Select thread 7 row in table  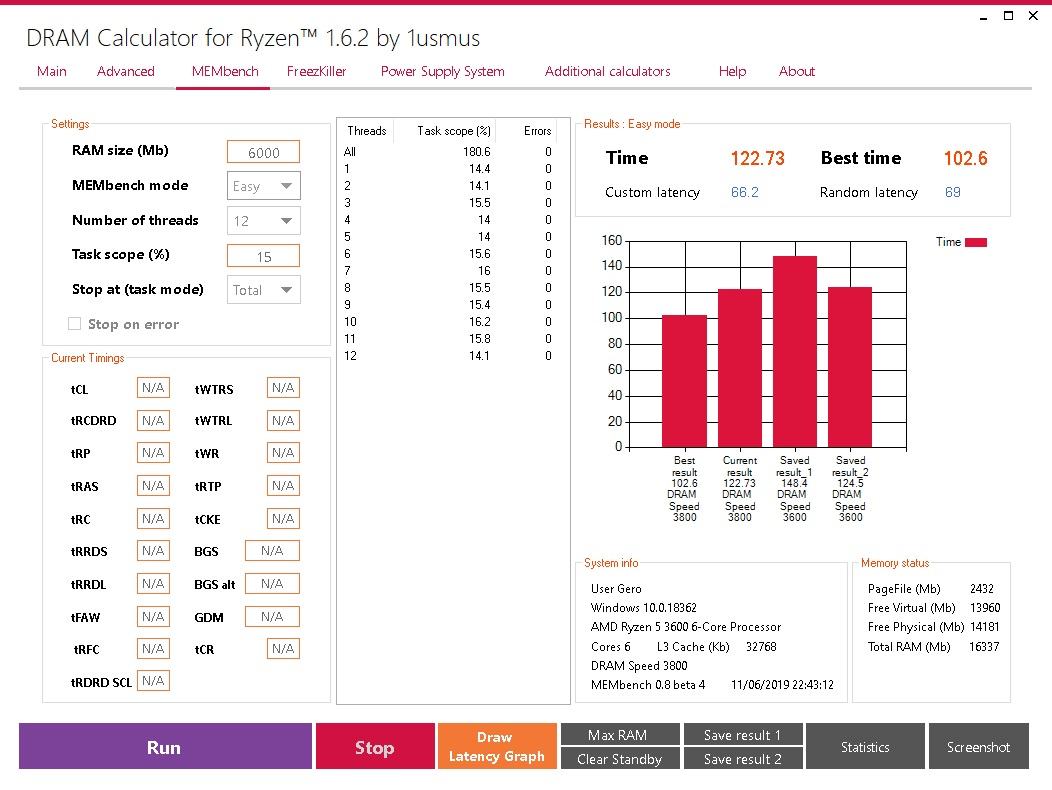448,270
